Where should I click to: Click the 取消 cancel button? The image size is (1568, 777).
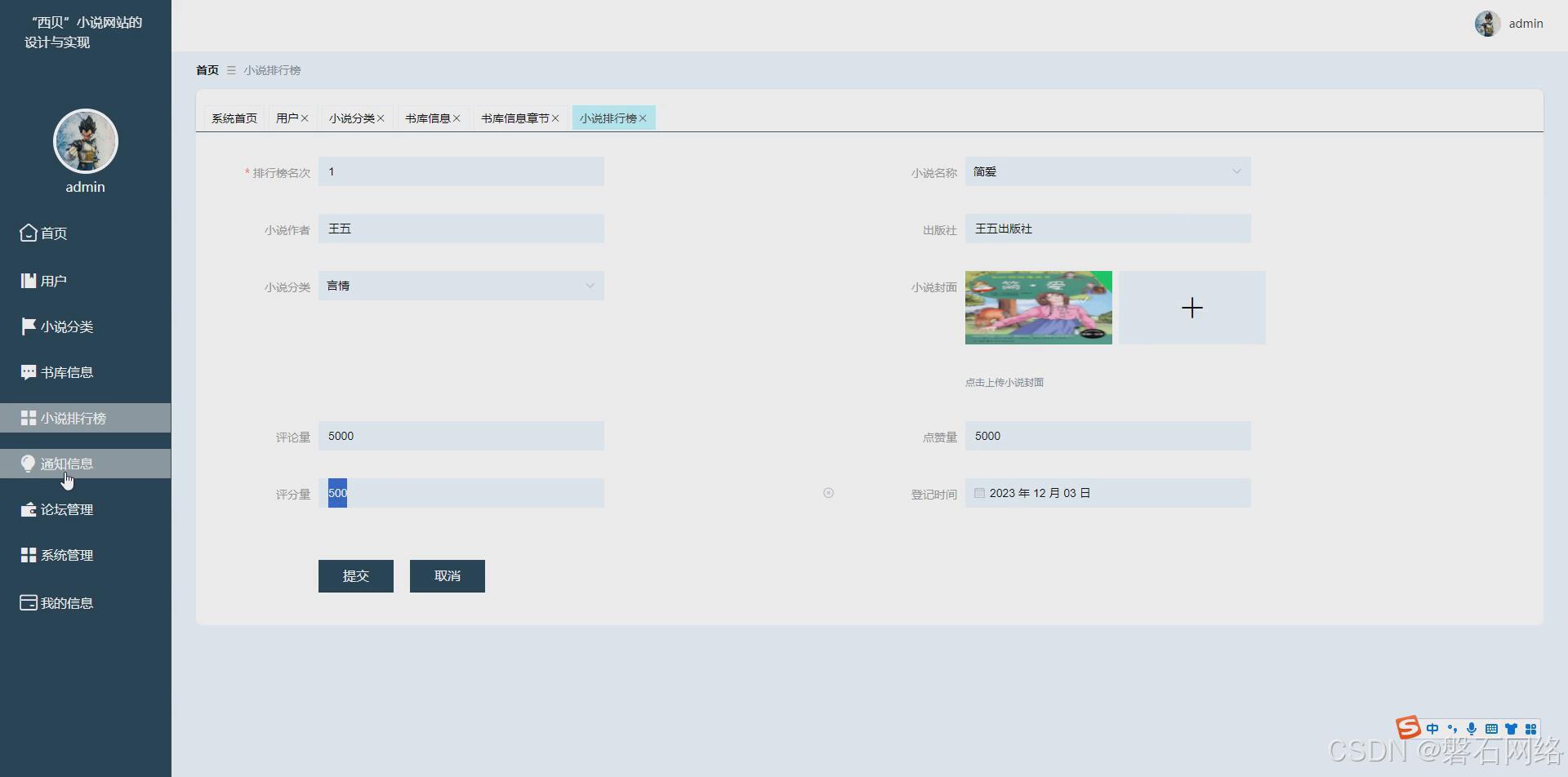click(x=448, y=576)
